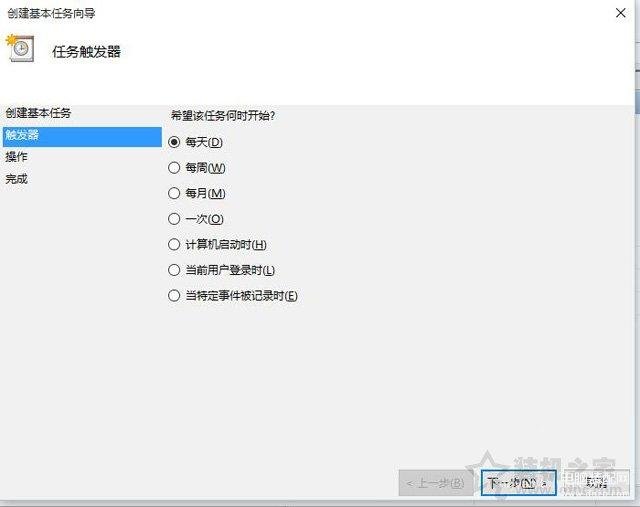Click the 希望该任务何时开始? question label
640x507 pixels.
coord(223,116)
